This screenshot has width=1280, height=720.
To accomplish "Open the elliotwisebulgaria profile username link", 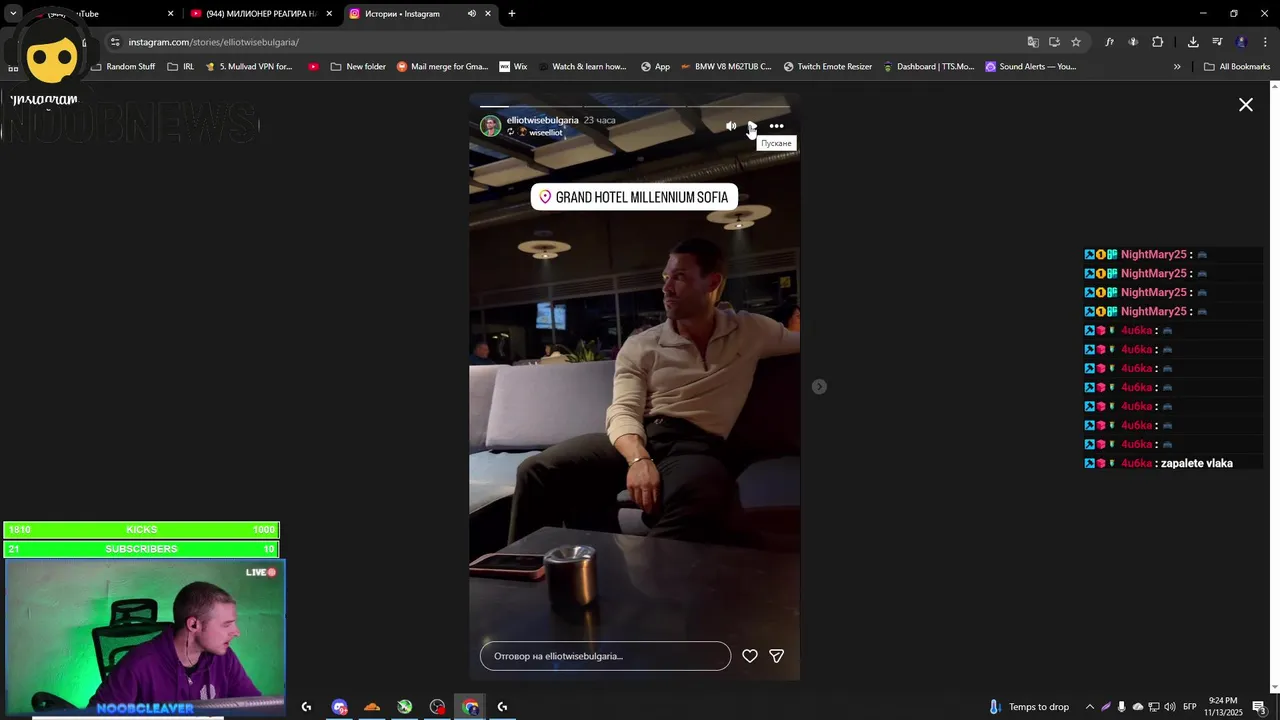I will pos(542,120).
